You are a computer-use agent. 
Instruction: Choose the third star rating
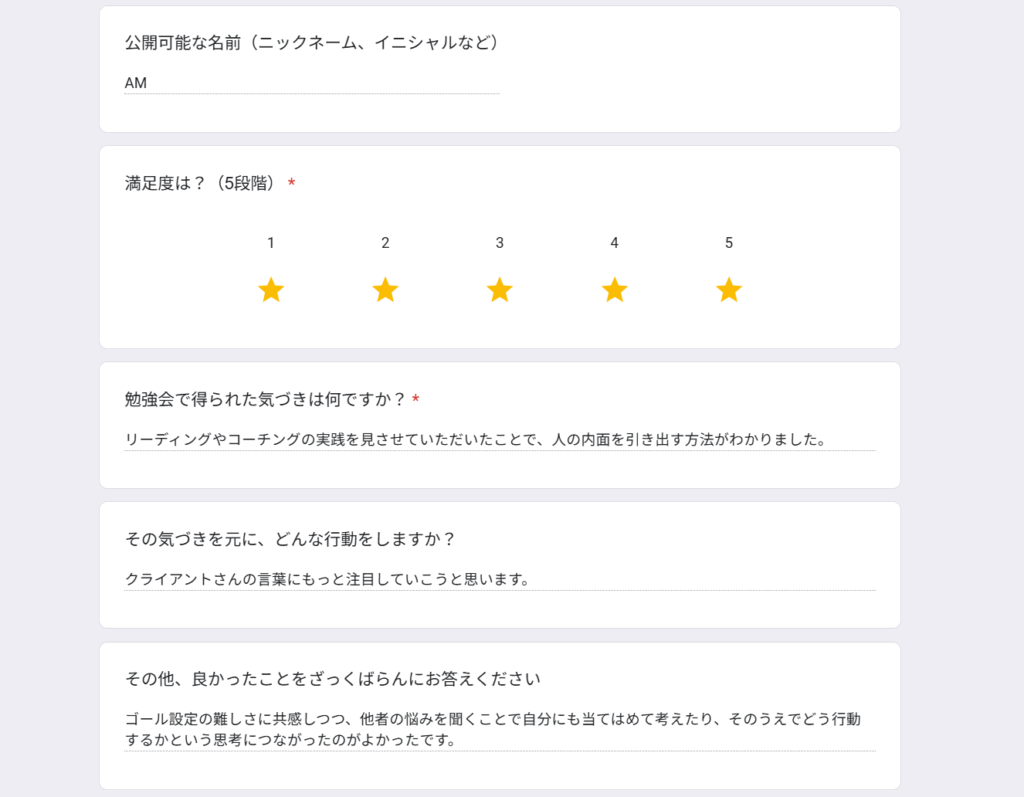tap(500, 290)
